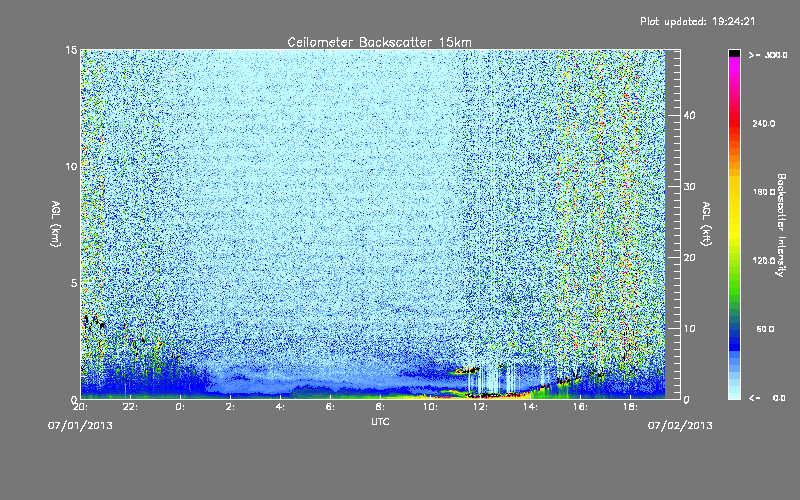Pick the pale cyan band at colorbar bottom
Image resolution: width=800 pixels, height=500 pixels.
point(734,394)
